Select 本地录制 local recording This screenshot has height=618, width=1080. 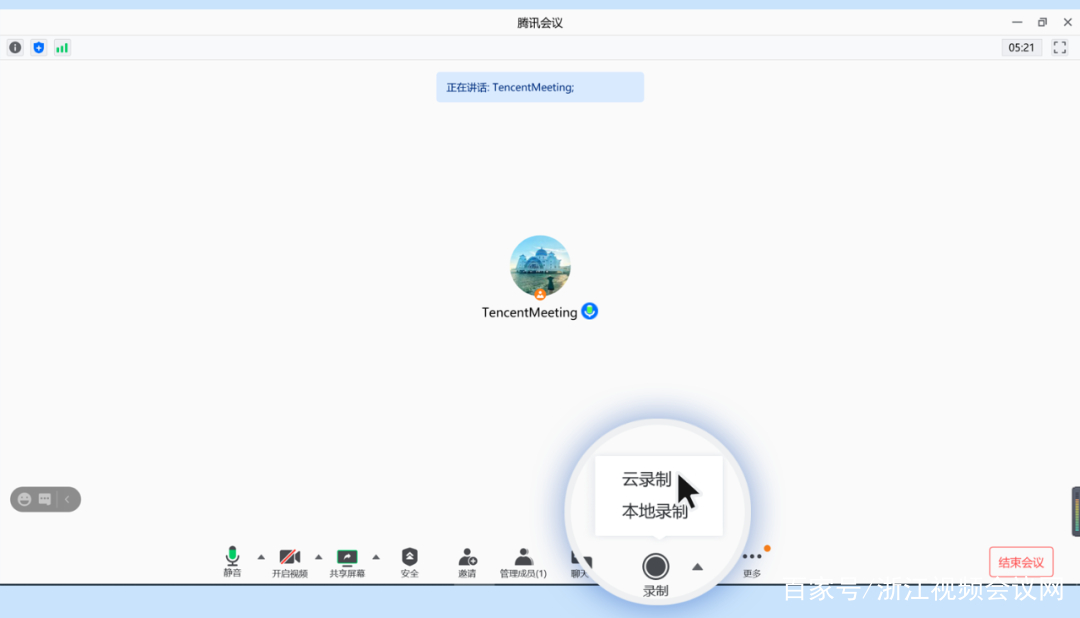[x=654, y=511]
